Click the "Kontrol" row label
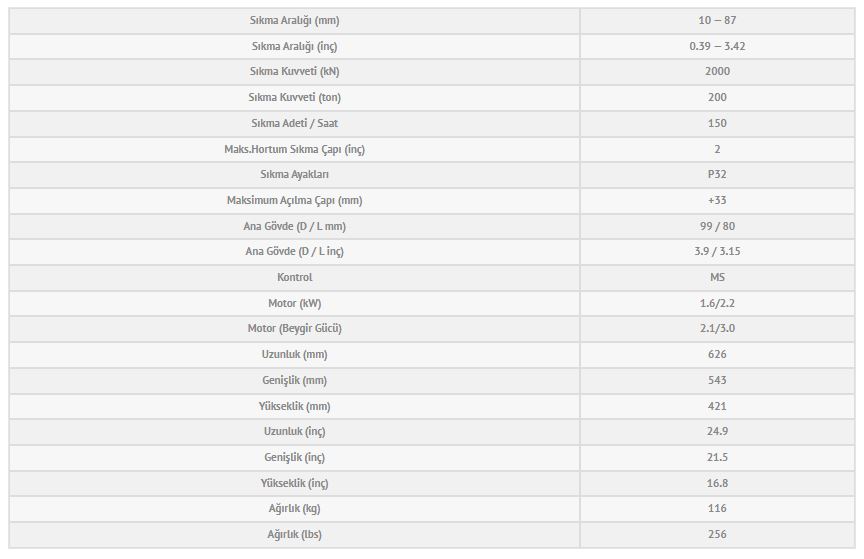The width and height of the screenshot is (864, 559). pyautogui.click(x=294, y=277)
